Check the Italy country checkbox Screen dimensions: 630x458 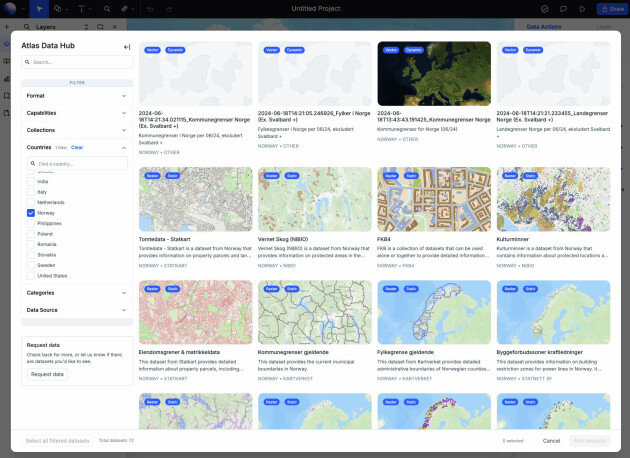(31, 192)
